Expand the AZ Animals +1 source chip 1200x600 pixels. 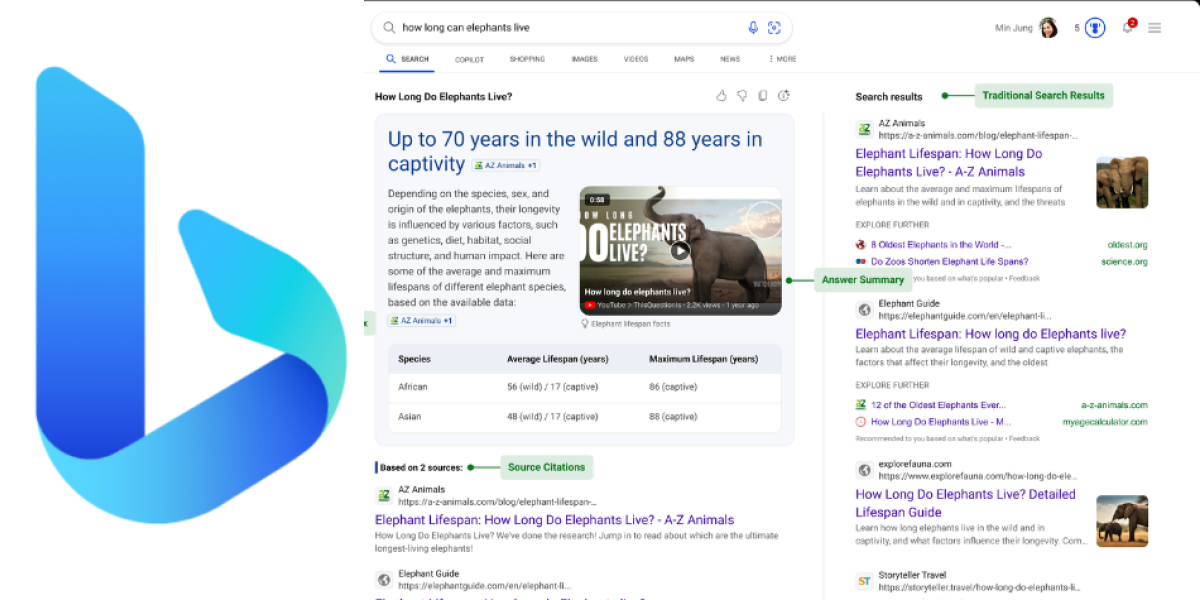(x=505, y=164)
